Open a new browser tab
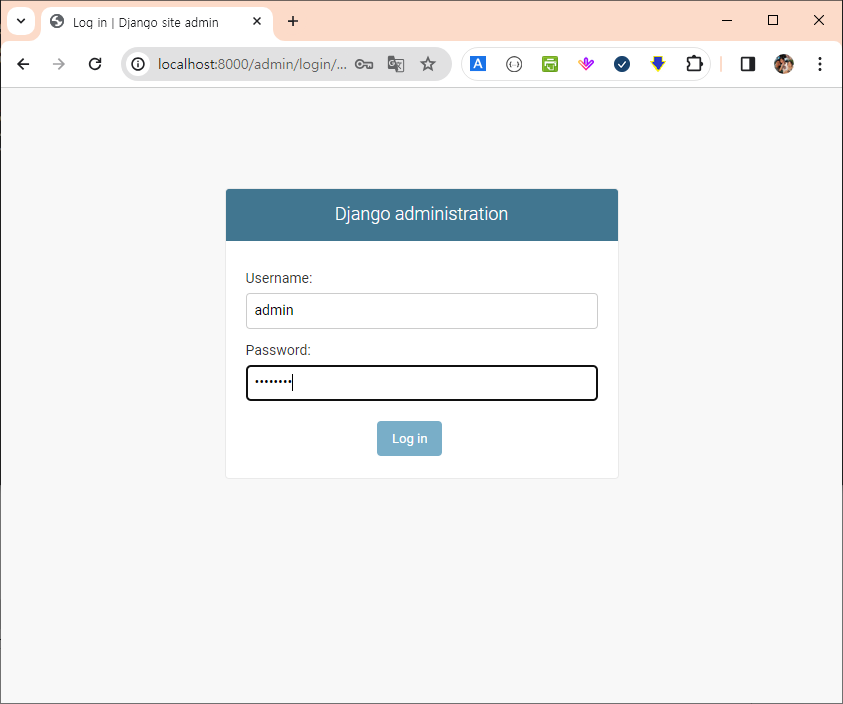This screenshot has width=843, height=704. click(x=292, y=22)
